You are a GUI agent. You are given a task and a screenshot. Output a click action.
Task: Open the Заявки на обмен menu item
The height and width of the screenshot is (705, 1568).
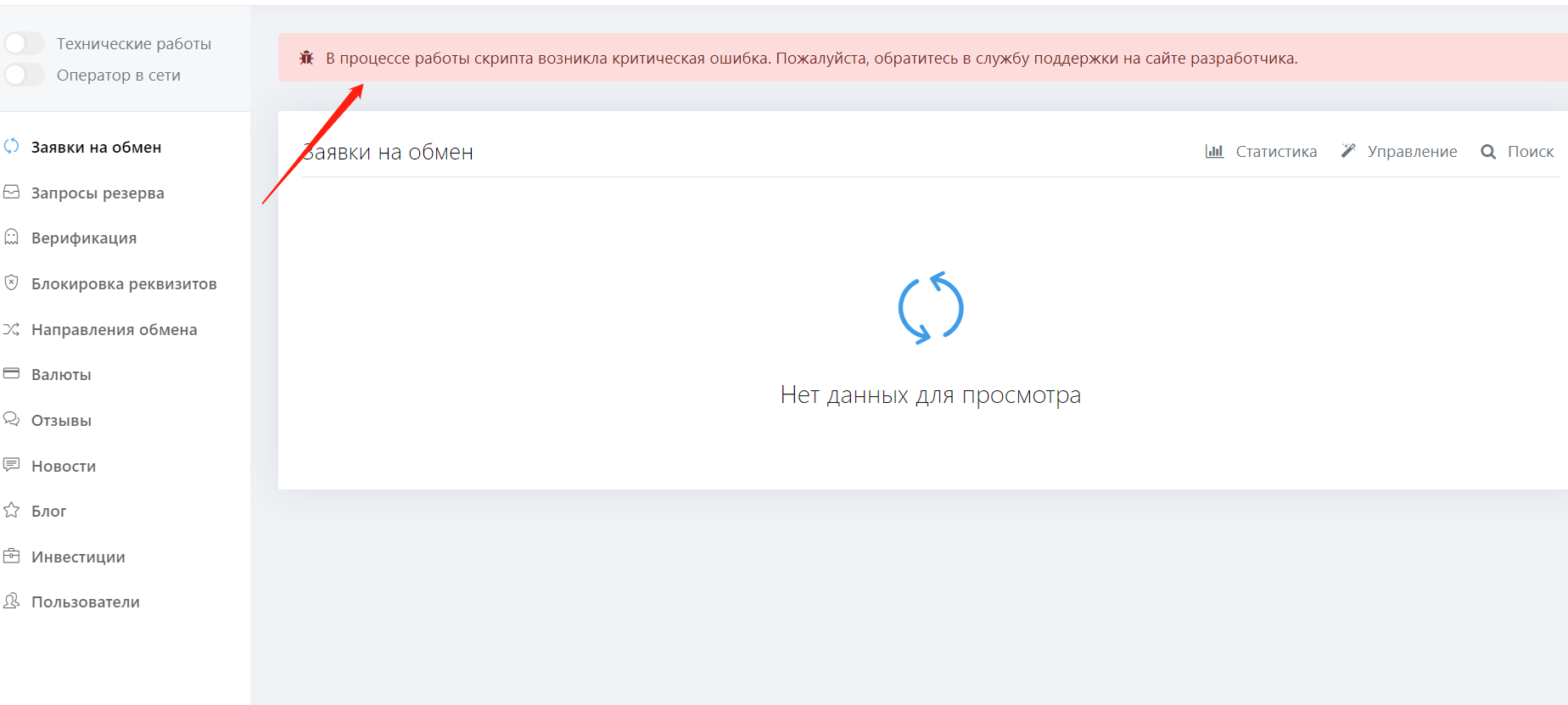[96, 147]
